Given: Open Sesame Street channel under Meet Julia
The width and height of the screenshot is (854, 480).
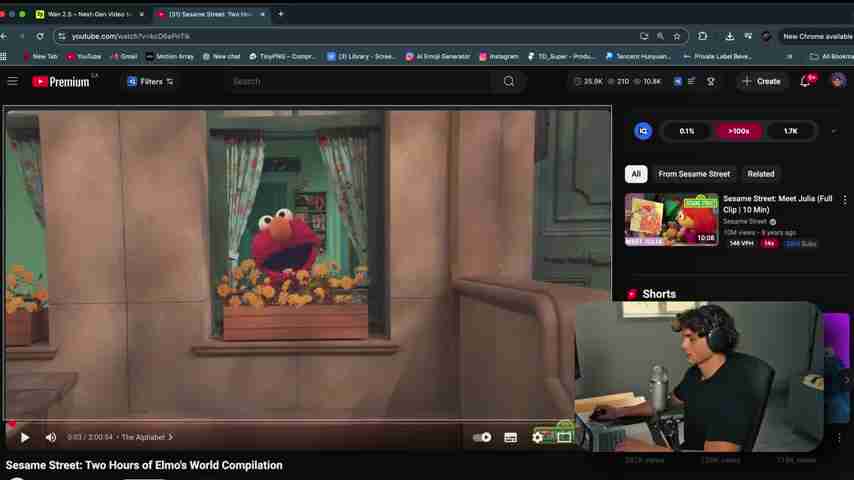Looking at the screenshot, I should click(x=745, y=221).
